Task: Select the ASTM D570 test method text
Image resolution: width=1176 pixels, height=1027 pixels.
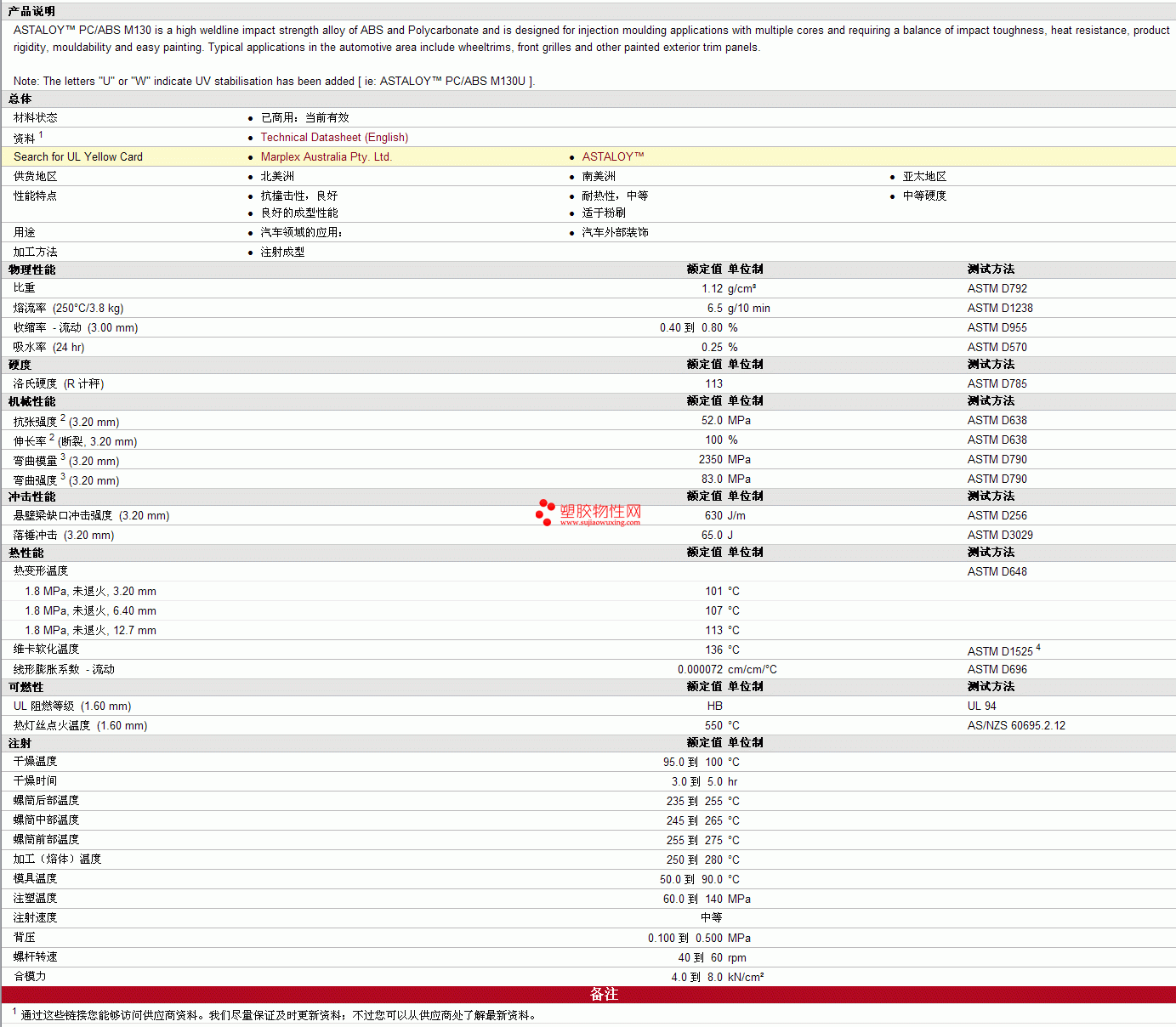Action: 997,347
